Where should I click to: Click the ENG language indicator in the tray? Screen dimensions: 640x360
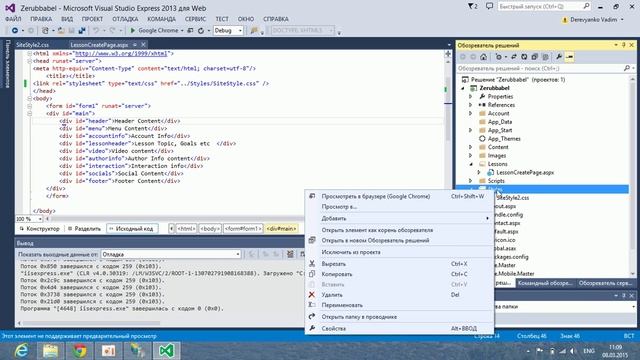coord(589,351)
